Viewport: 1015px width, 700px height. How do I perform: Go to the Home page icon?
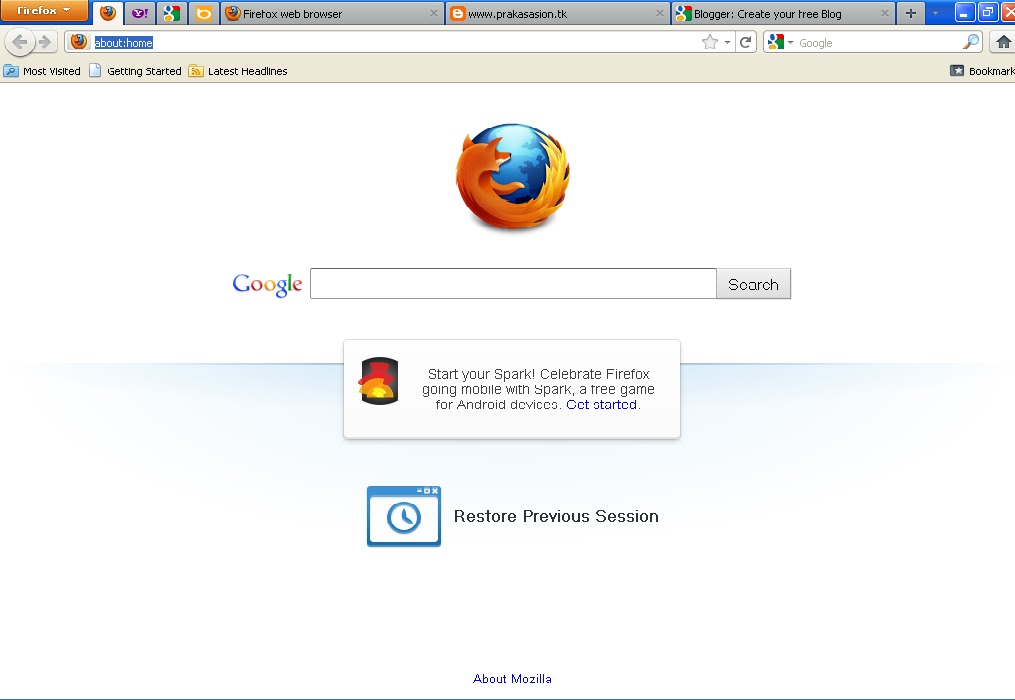(x=1003, y=43)
